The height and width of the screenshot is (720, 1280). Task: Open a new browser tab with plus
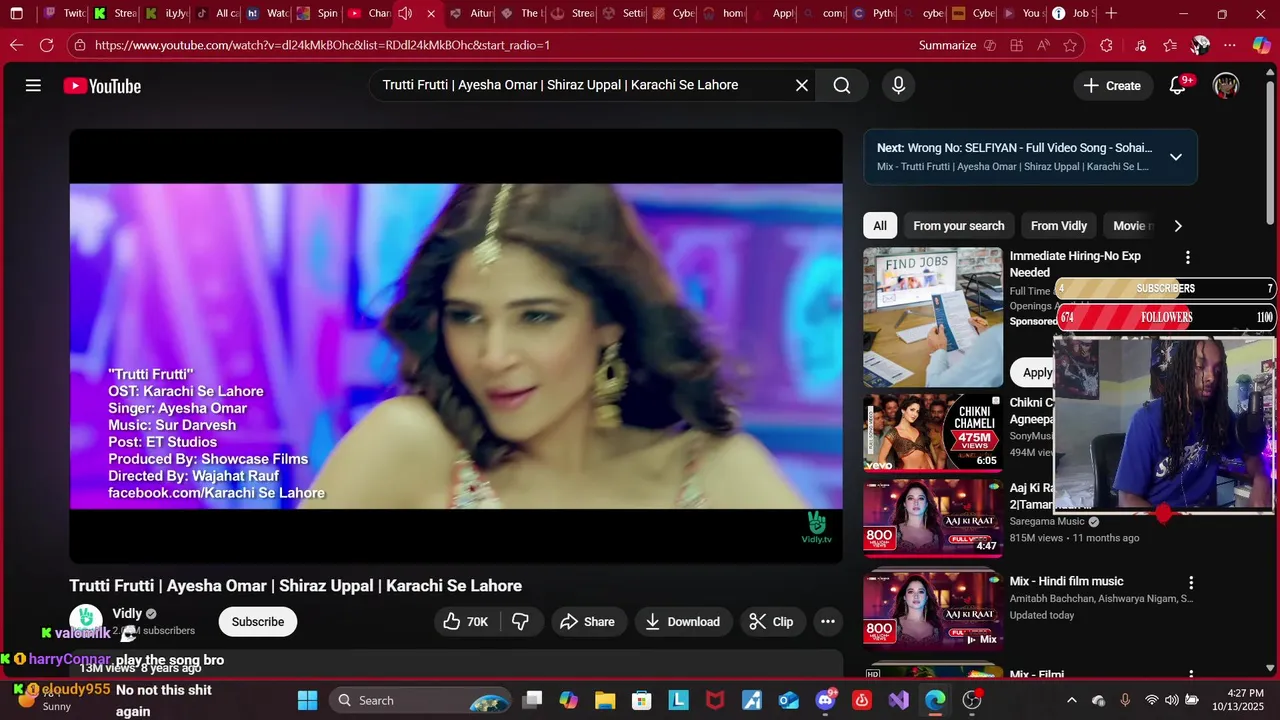coord(1112,14)
